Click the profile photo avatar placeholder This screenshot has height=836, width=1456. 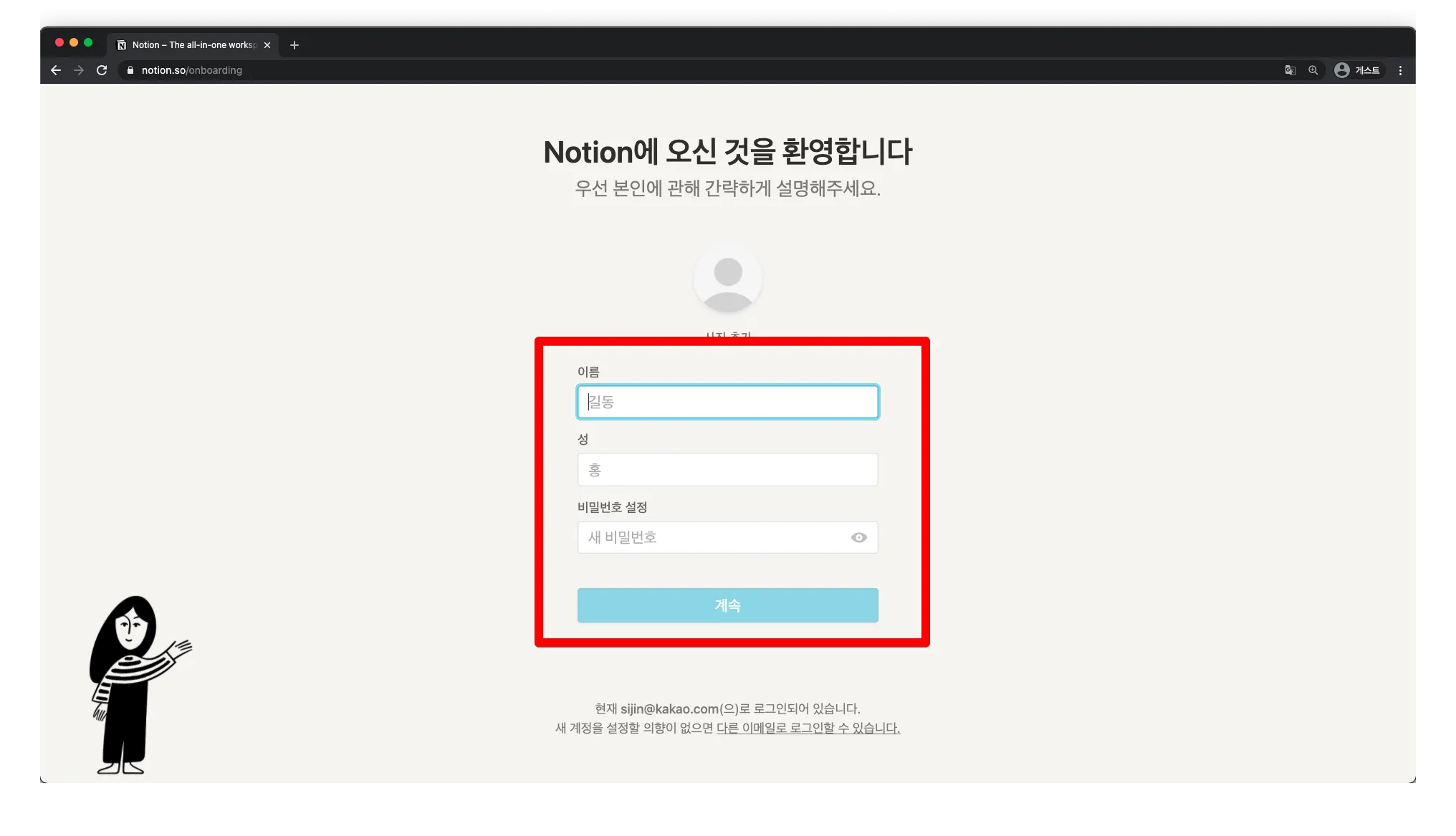tap(727, 279)
